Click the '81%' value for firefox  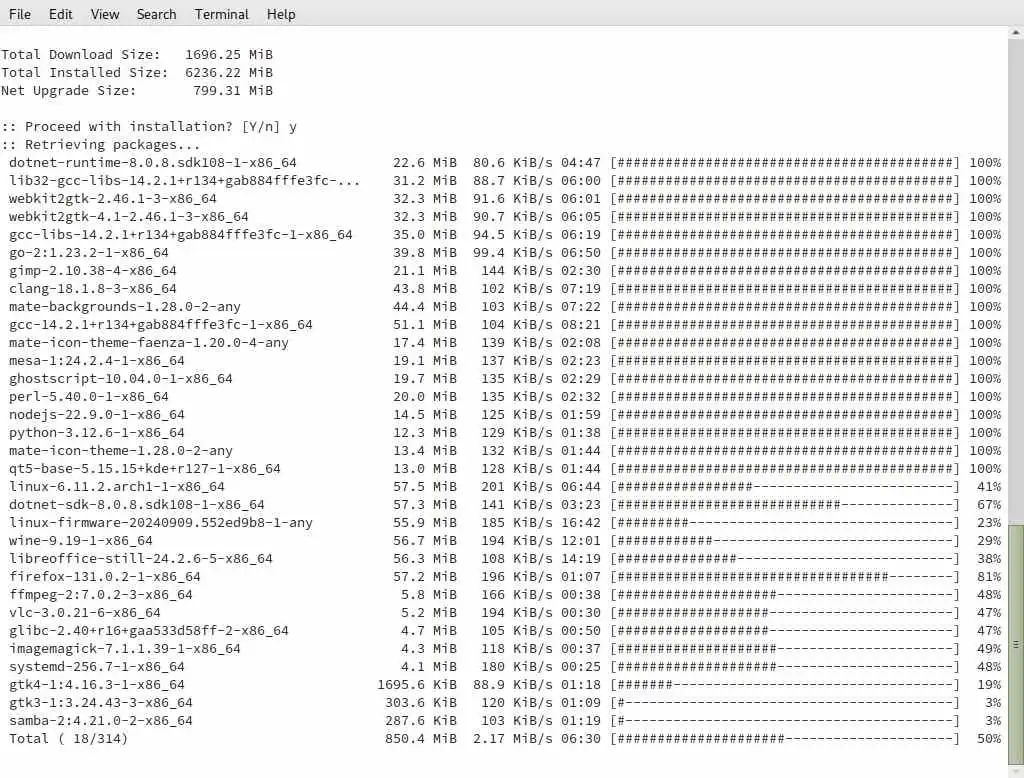click(x=989, y=577)
